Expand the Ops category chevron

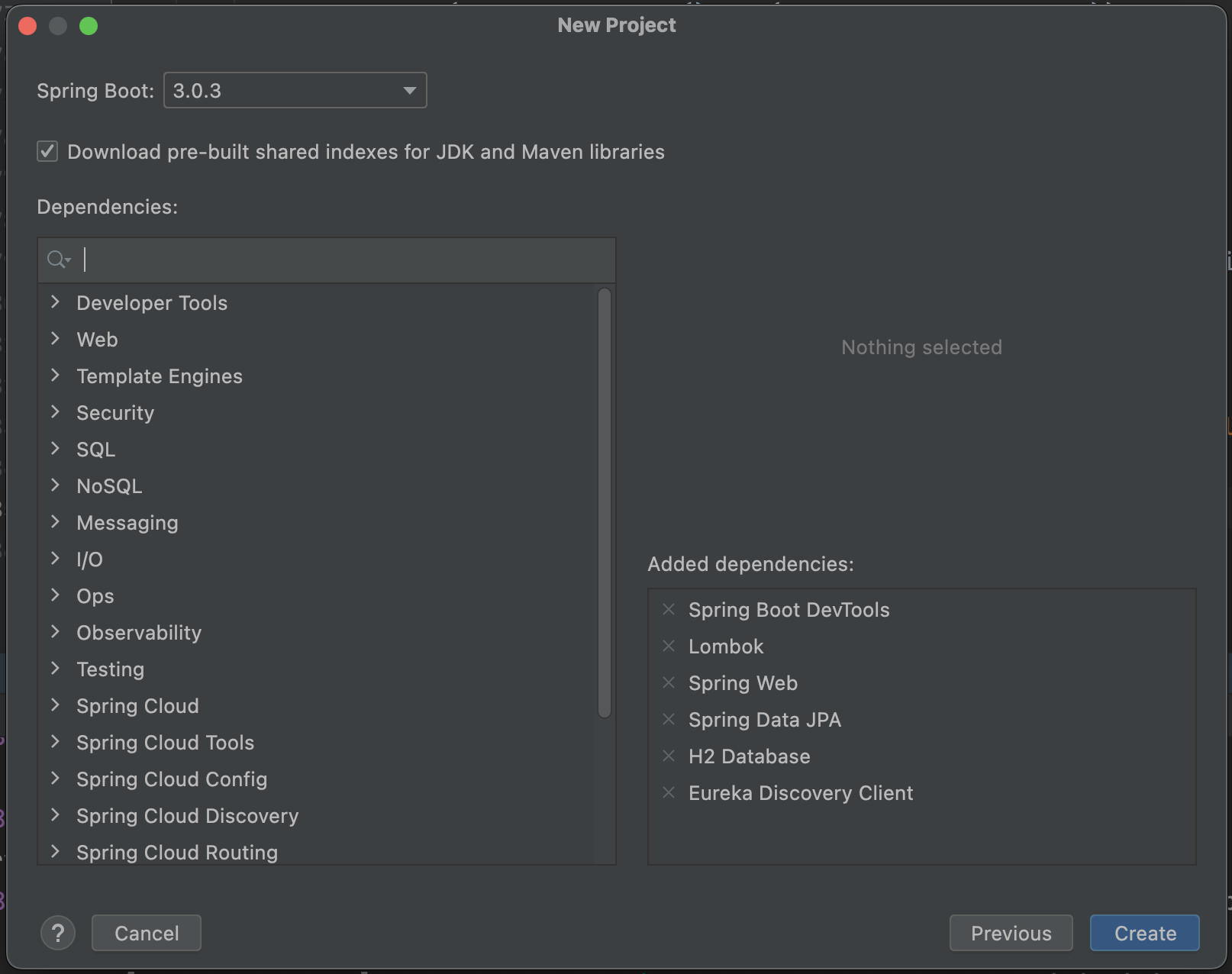tap(55, 595)
